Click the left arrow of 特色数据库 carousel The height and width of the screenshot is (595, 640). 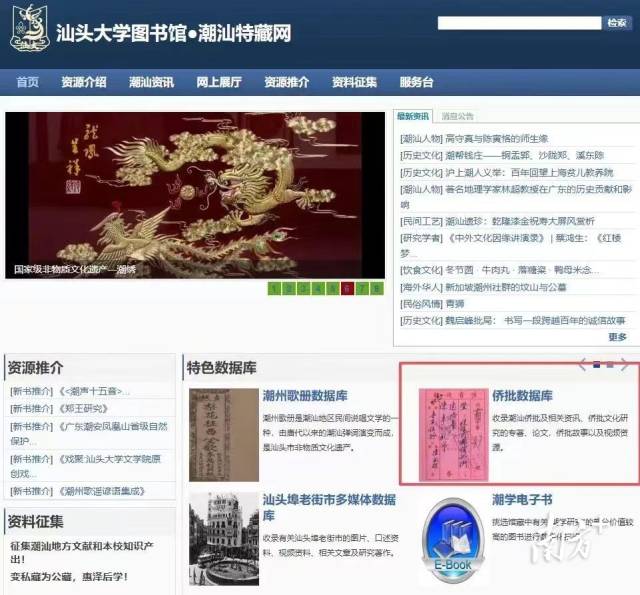coord(583,364)
